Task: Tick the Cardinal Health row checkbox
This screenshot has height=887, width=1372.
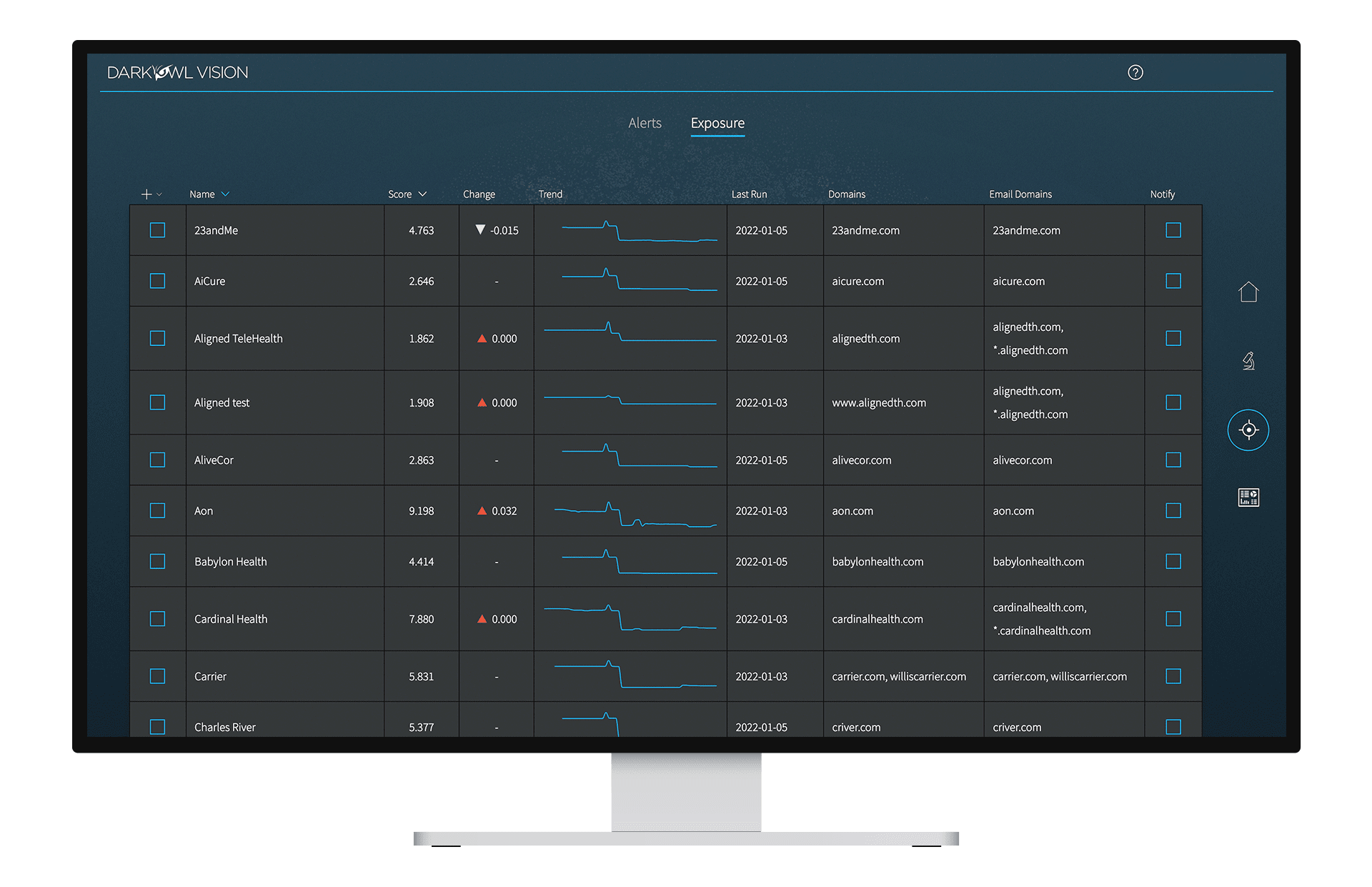Action: coord(157,619)
